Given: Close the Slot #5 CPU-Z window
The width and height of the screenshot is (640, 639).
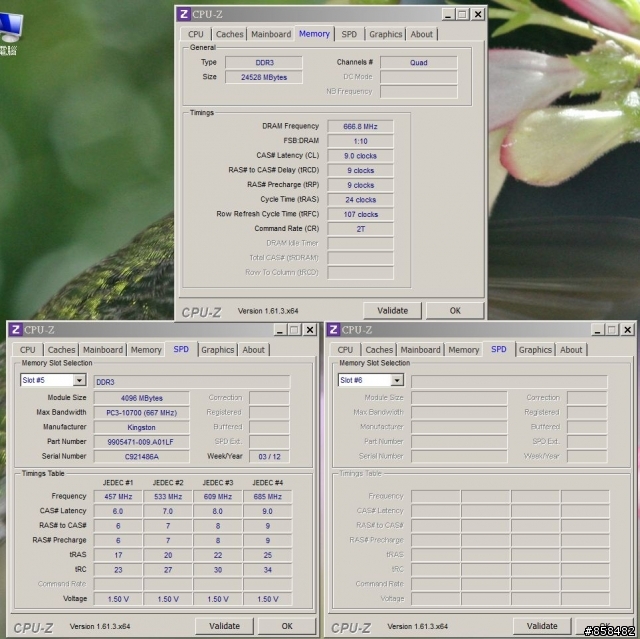Looking at the screenshot, I should 310,330.
